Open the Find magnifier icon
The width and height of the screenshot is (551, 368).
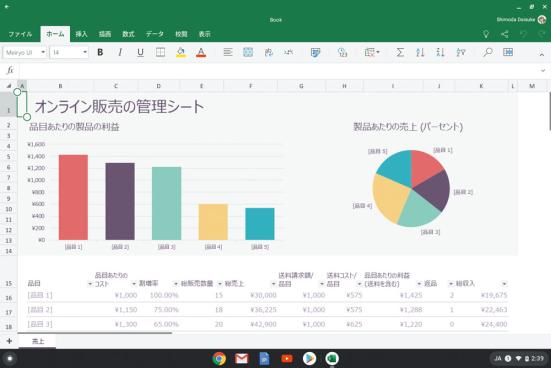point(487,52)
